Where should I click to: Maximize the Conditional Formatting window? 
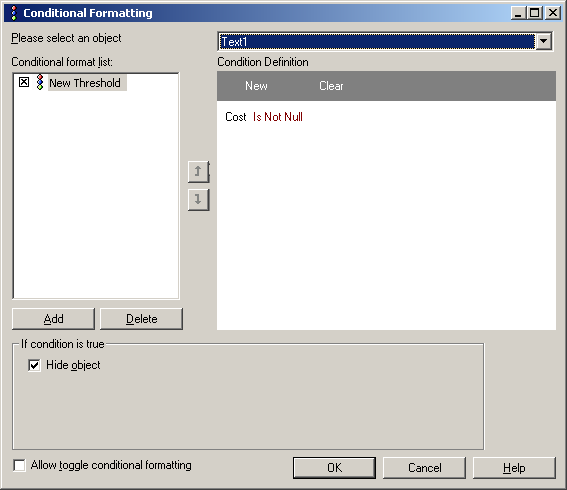point(535,13)
